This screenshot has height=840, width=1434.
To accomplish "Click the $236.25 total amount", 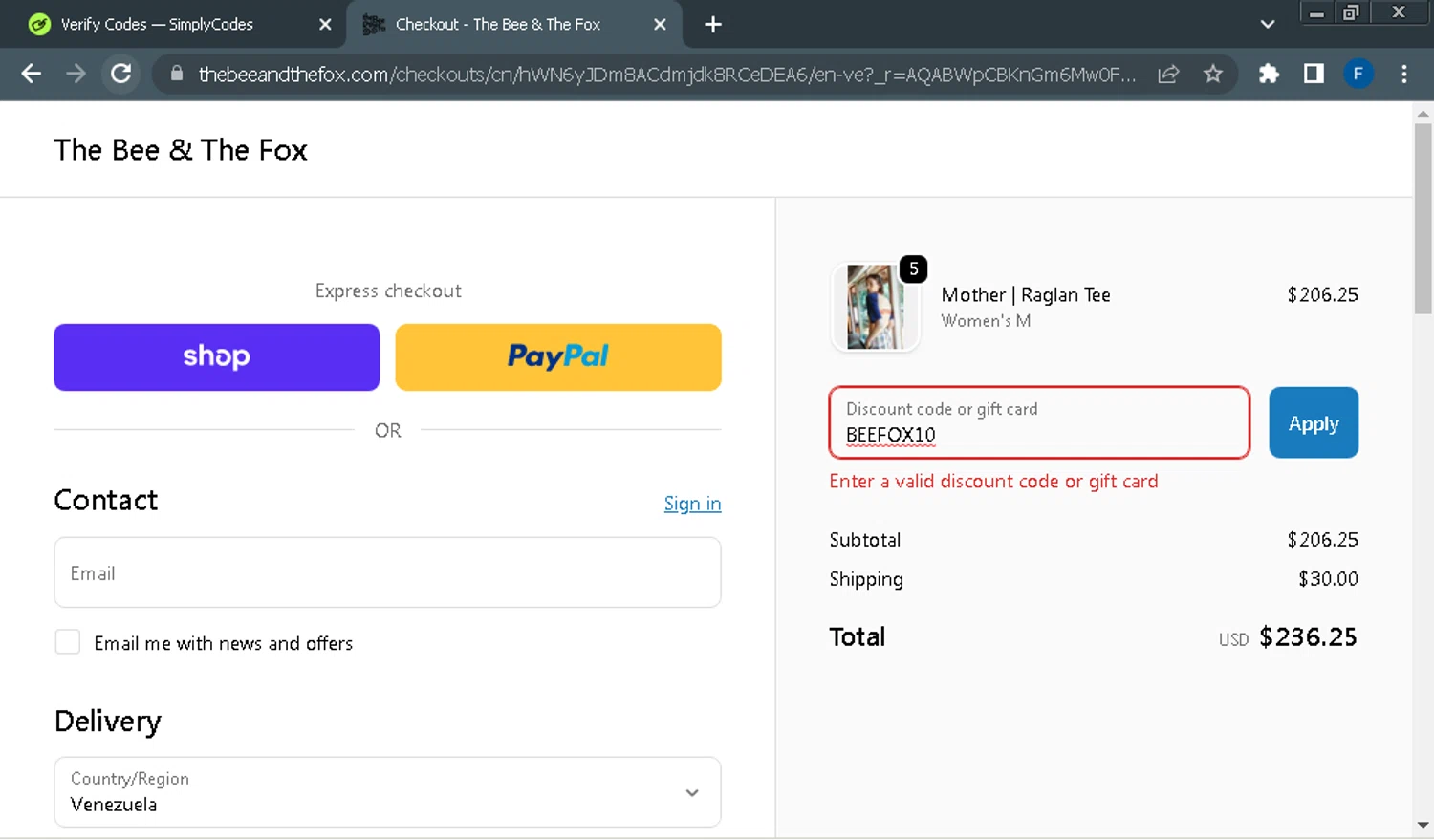I will click(x=1308, y=637).
